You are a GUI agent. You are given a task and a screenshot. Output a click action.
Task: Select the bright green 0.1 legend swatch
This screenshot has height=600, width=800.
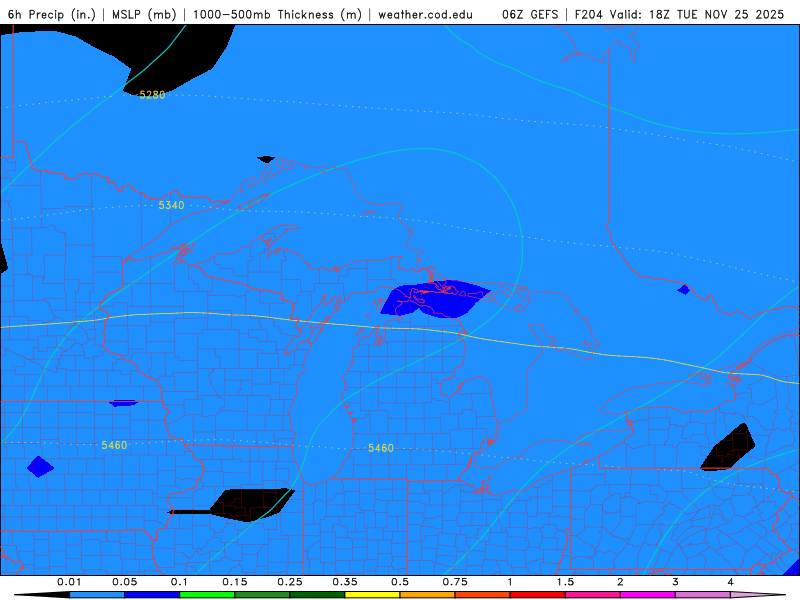(x=207, y=595)
